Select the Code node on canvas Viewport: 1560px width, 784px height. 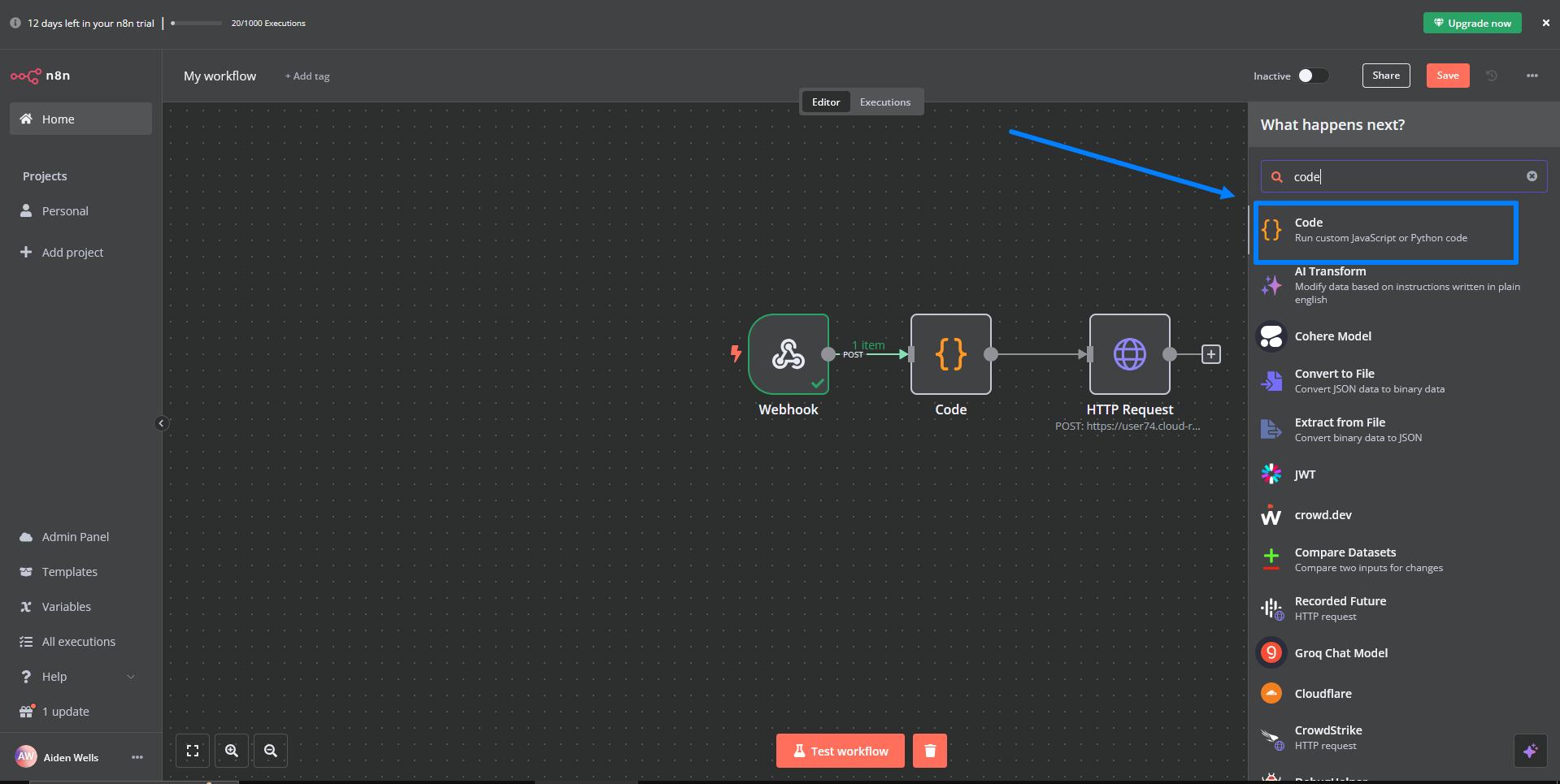[x=951, y=354]
